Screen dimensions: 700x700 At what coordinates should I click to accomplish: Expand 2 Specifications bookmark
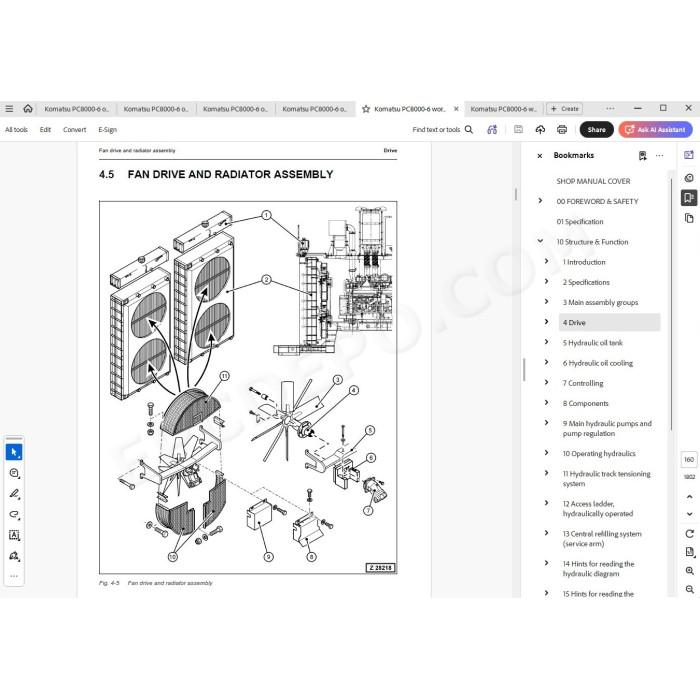pos(546,281)
